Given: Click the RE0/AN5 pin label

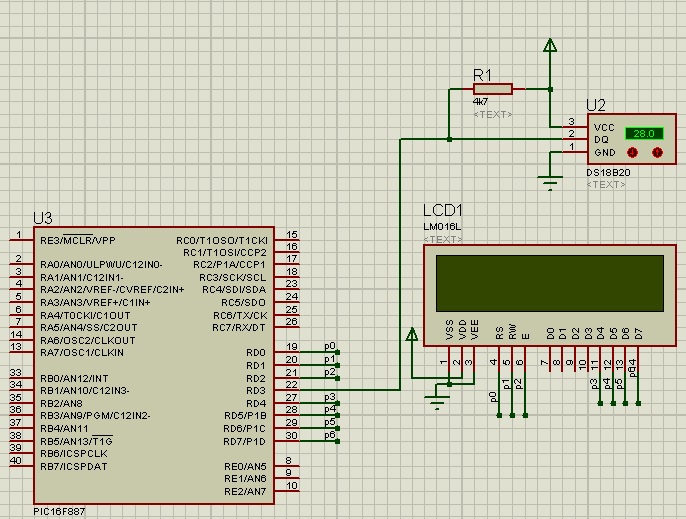Looking at the screenshot, I should click(x=245, y=466).
